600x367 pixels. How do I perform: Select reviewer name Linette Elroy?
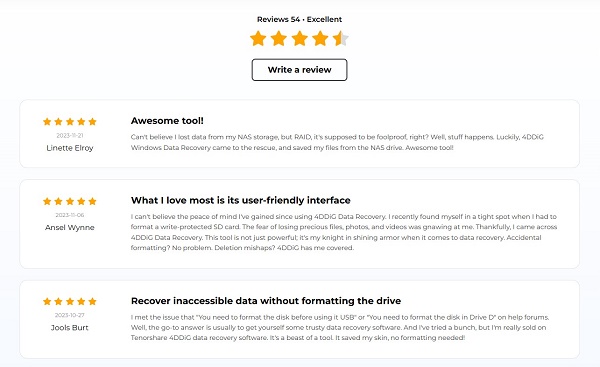click(x=70, y=148)
